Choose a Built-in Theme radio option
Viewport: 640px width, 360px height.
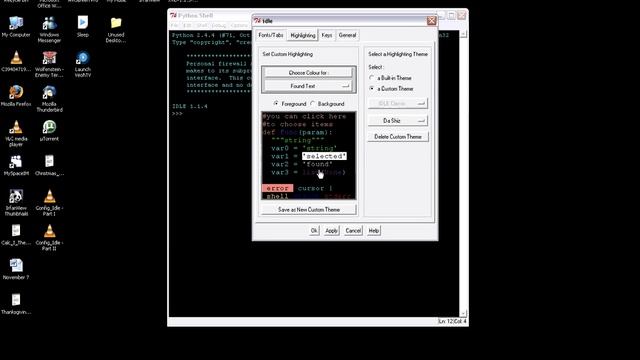(372, 78)
